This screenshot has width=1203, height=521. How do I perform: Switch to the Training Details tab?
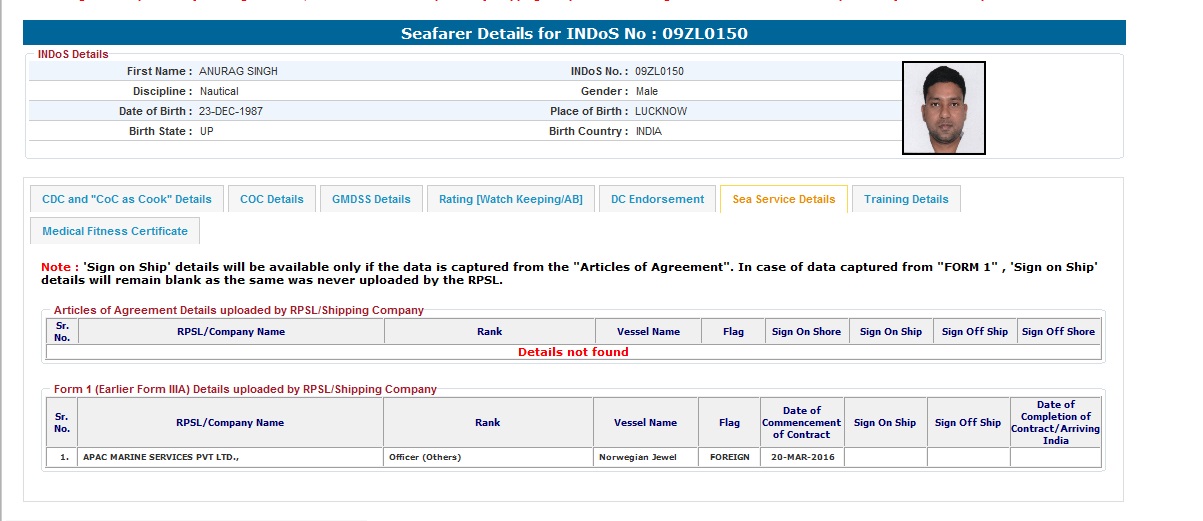(906, 199)
